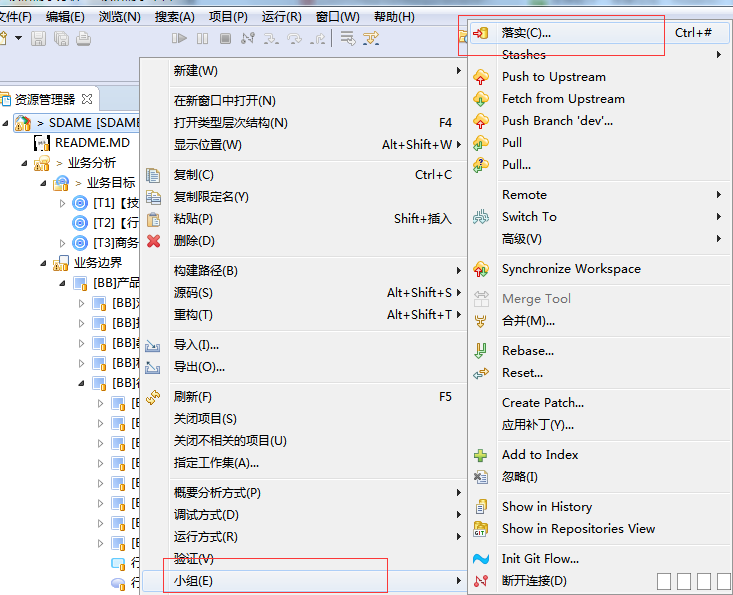733x595 pixels.
Task: Select README.MD file in the tree
Action: point(92,143)
